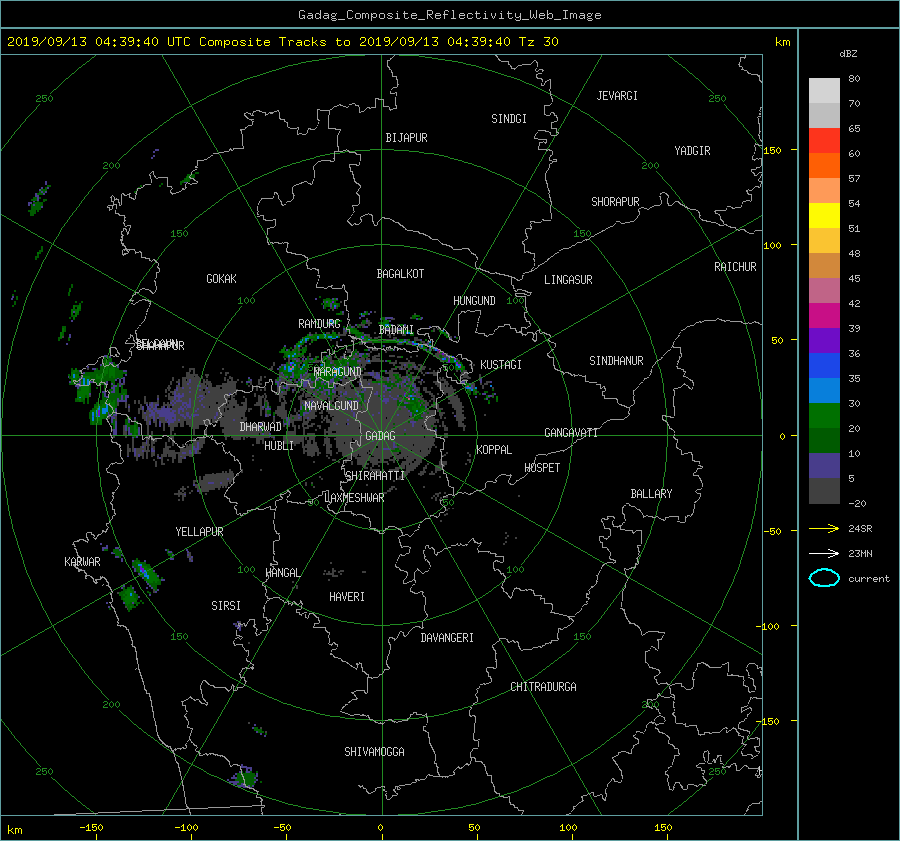This screenshot has width=900, height=841.
Task: Click the KUSTAGI city label
Action: (501, 365)
